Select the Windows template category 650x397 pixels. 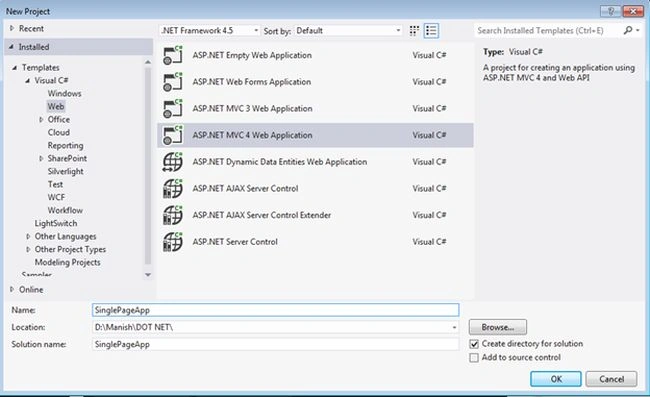point(64,94)
